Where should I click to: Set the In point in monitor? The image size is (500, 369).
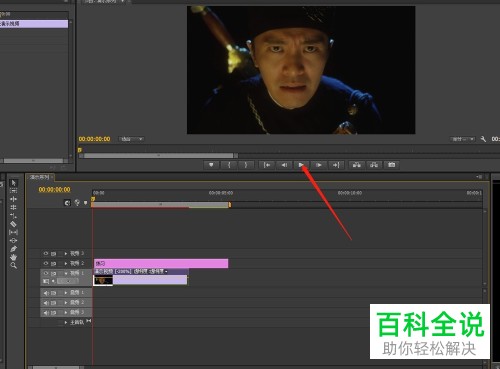click(x=229, y=165)
